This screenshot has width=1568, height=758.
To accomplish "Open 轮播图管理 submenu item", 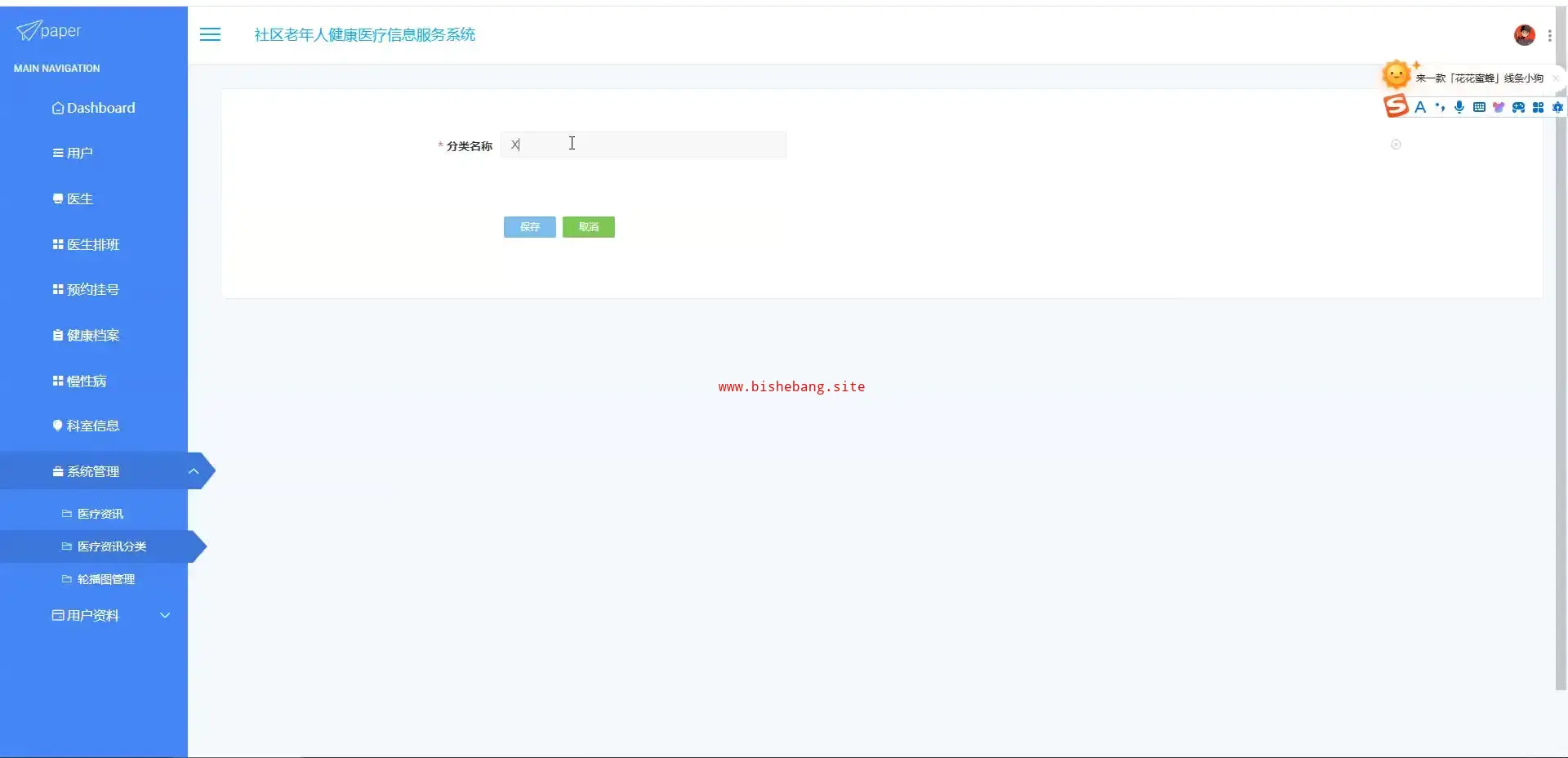I will 94,579.
